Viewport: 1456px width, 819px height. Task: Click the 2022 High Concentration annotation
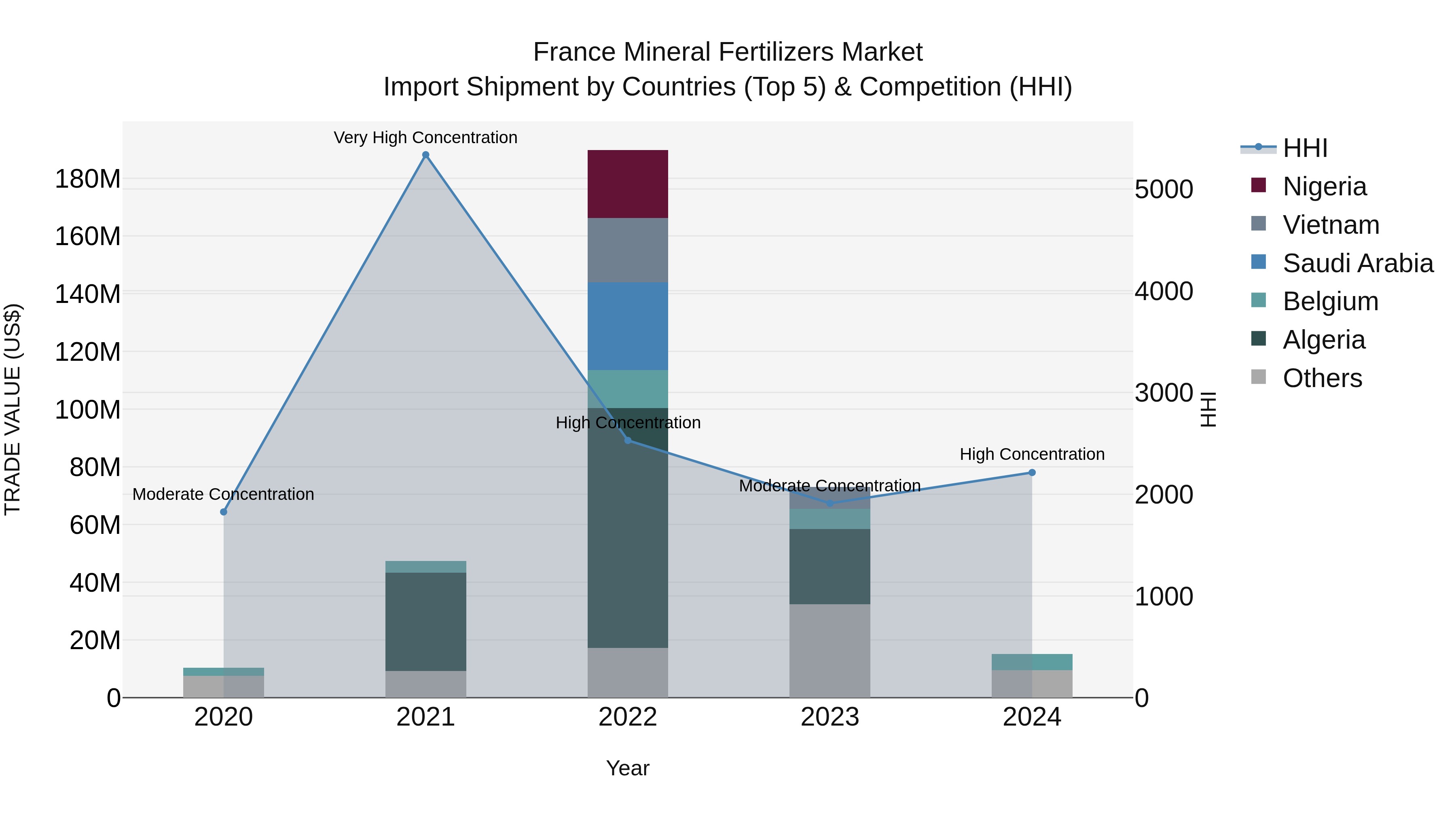click(628, 423)
